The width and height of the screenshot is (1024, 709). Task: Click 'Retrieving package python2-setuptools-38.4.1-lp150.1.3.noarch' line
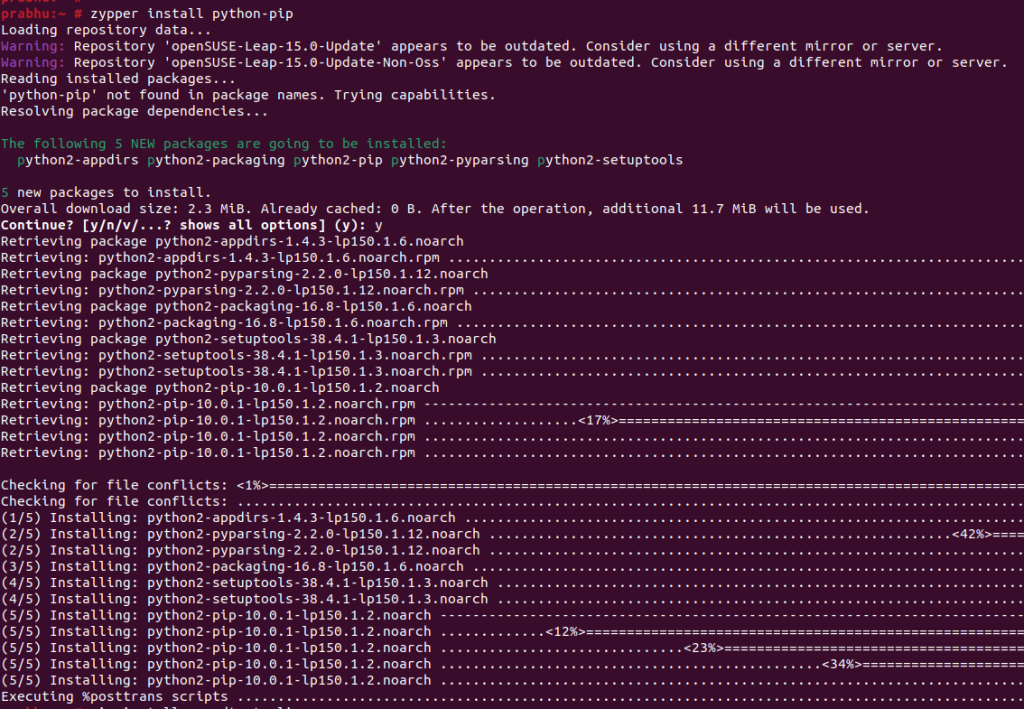(248, 339)
